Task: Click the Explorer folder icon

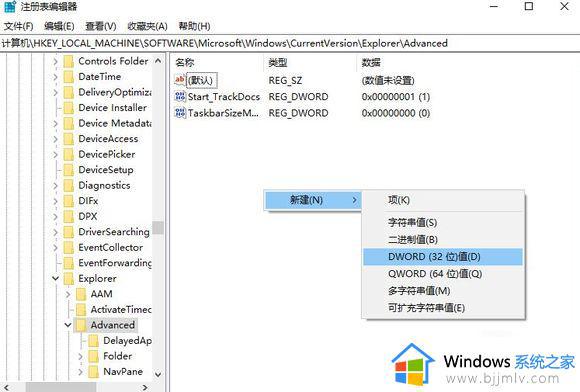Action: (x=69, y=279)
